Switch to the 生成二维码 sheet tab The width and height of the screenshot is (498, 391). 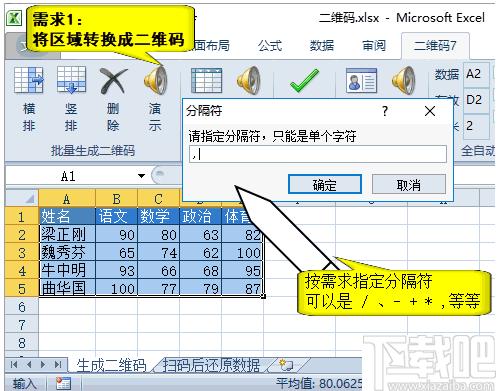(111, 365)
